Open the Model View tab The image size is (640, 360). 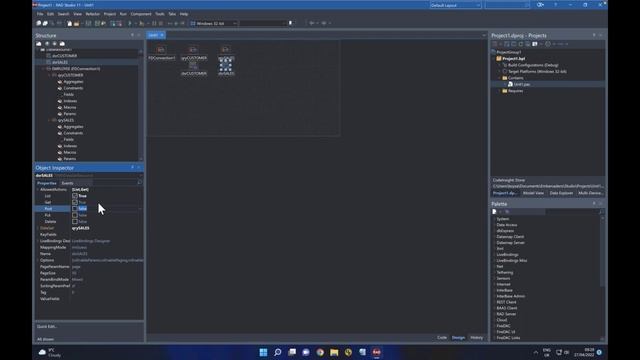[533, 193]
